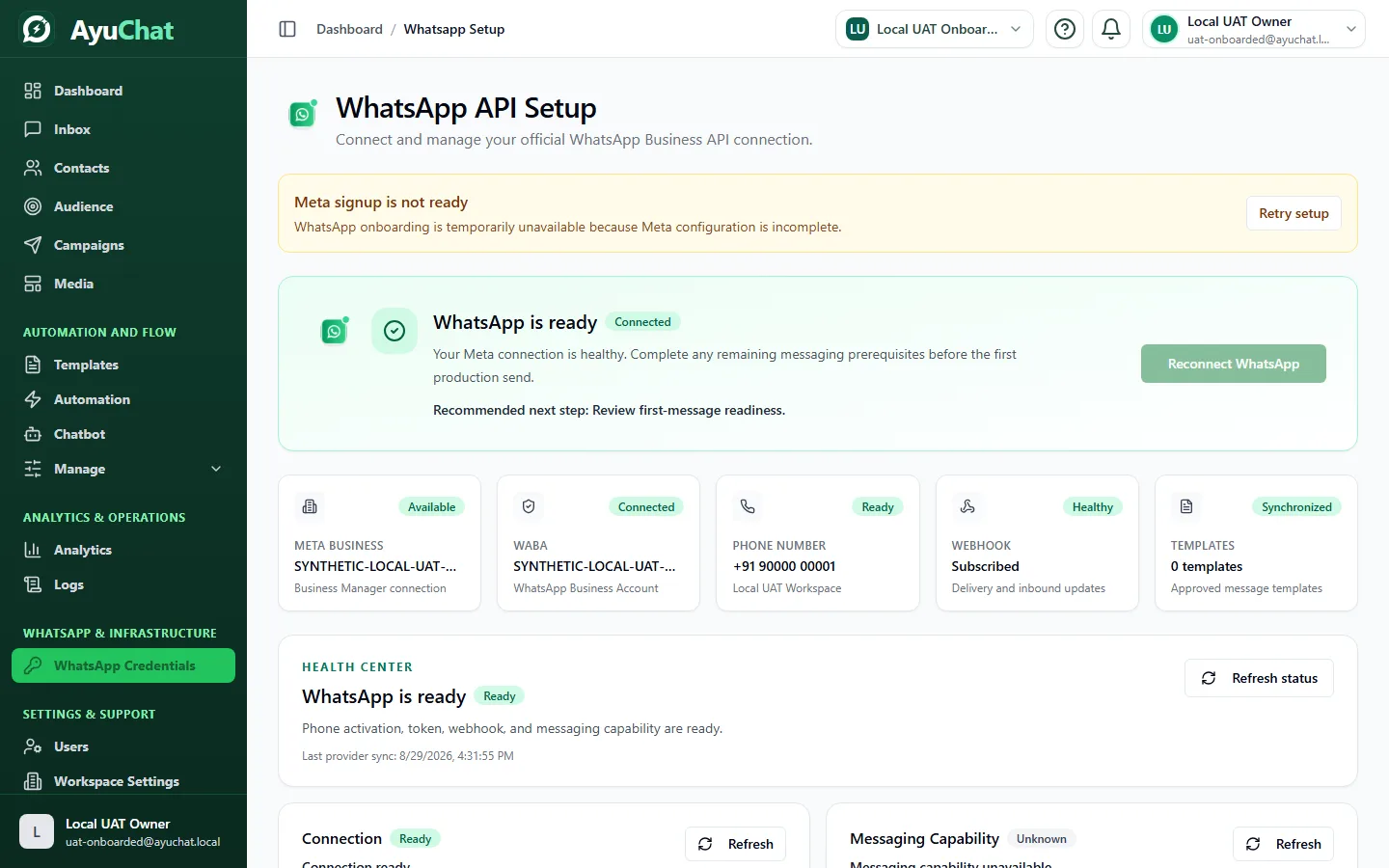
Task: Open Dashboard from the sidebar
Action: pyautogui.click(x=123, y=91)
